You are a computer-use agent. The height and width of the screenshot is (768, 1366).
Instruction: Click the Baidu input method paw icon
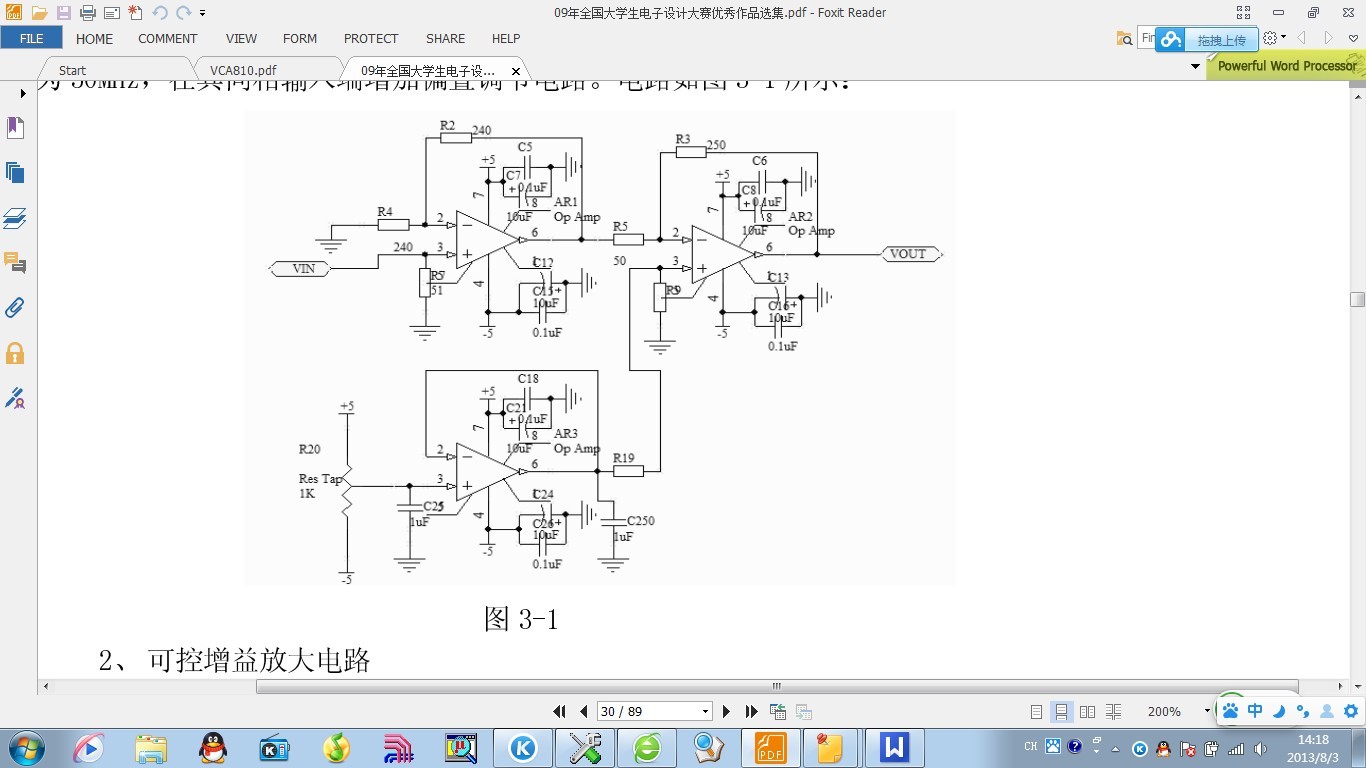tap(1230, 711)
